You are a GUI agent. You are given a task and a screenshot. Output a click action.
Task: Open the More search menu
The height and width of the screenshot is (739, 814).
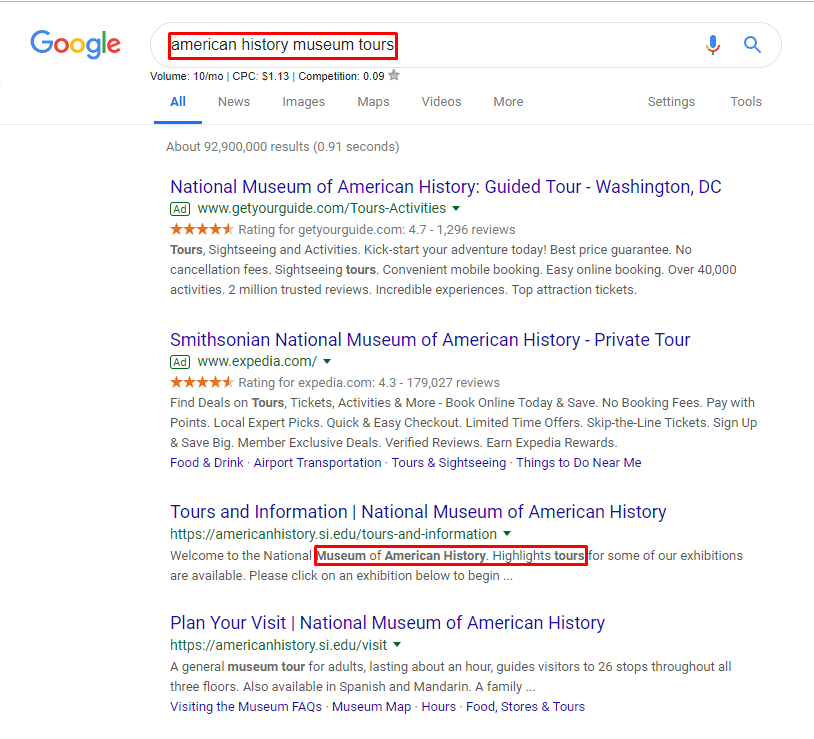click(508, 102)
